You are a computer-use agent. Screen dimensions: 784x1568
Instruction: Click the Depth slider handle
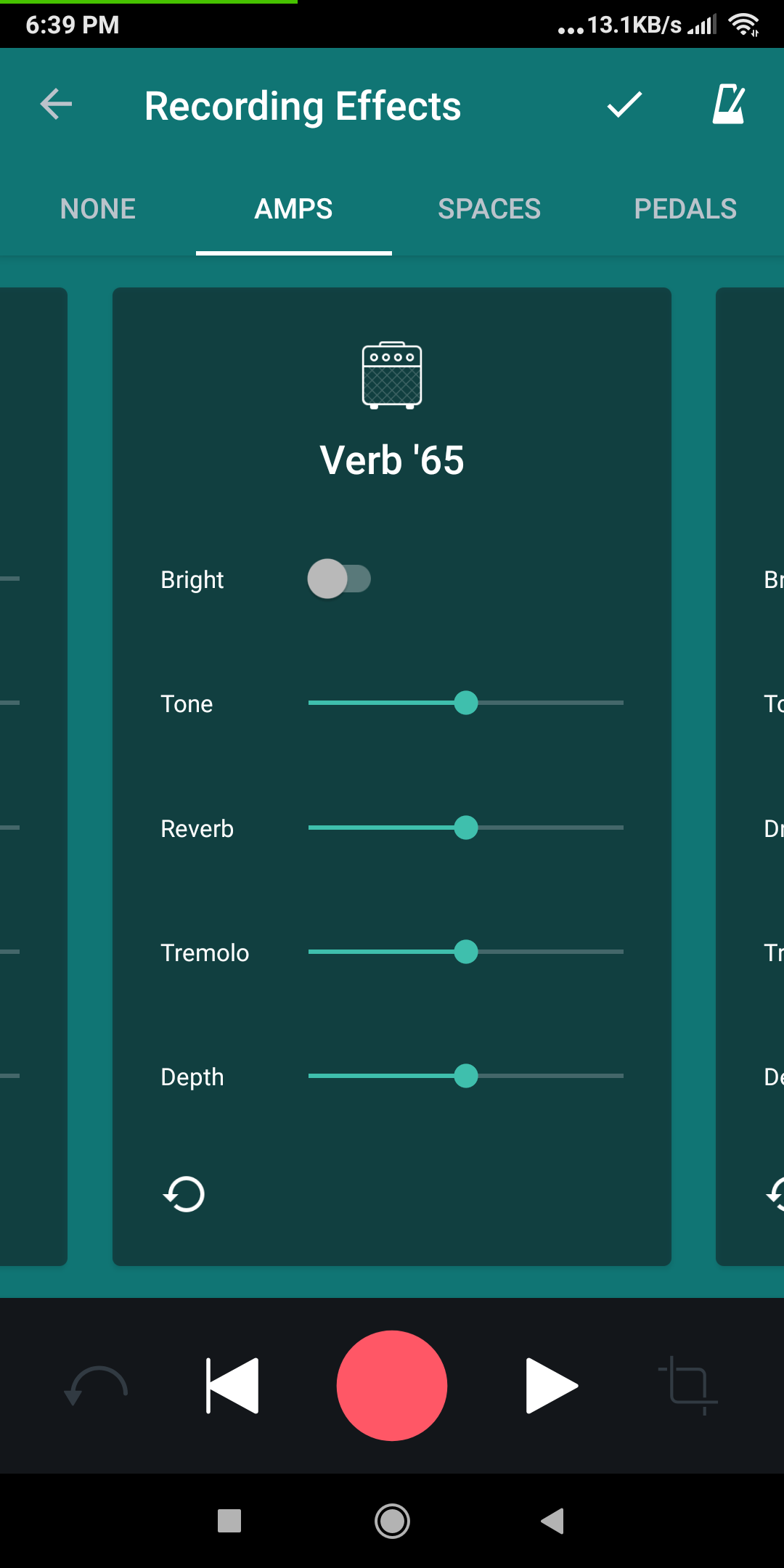click(x=466, y=1076)
